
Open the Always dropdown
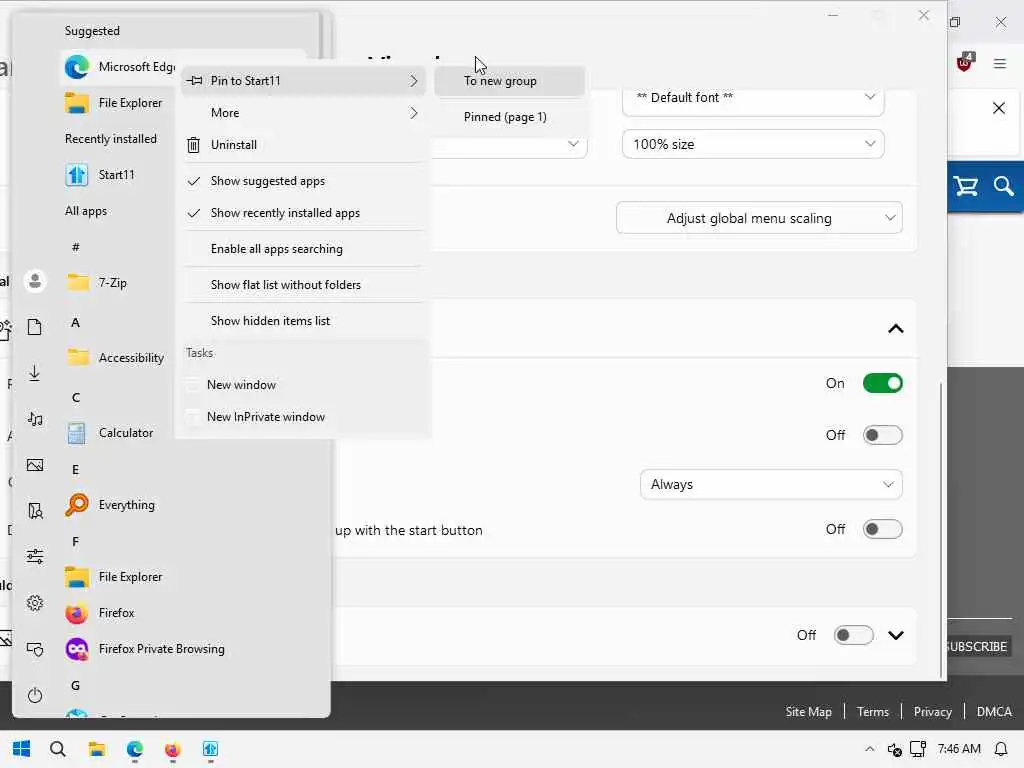[771, 485]
